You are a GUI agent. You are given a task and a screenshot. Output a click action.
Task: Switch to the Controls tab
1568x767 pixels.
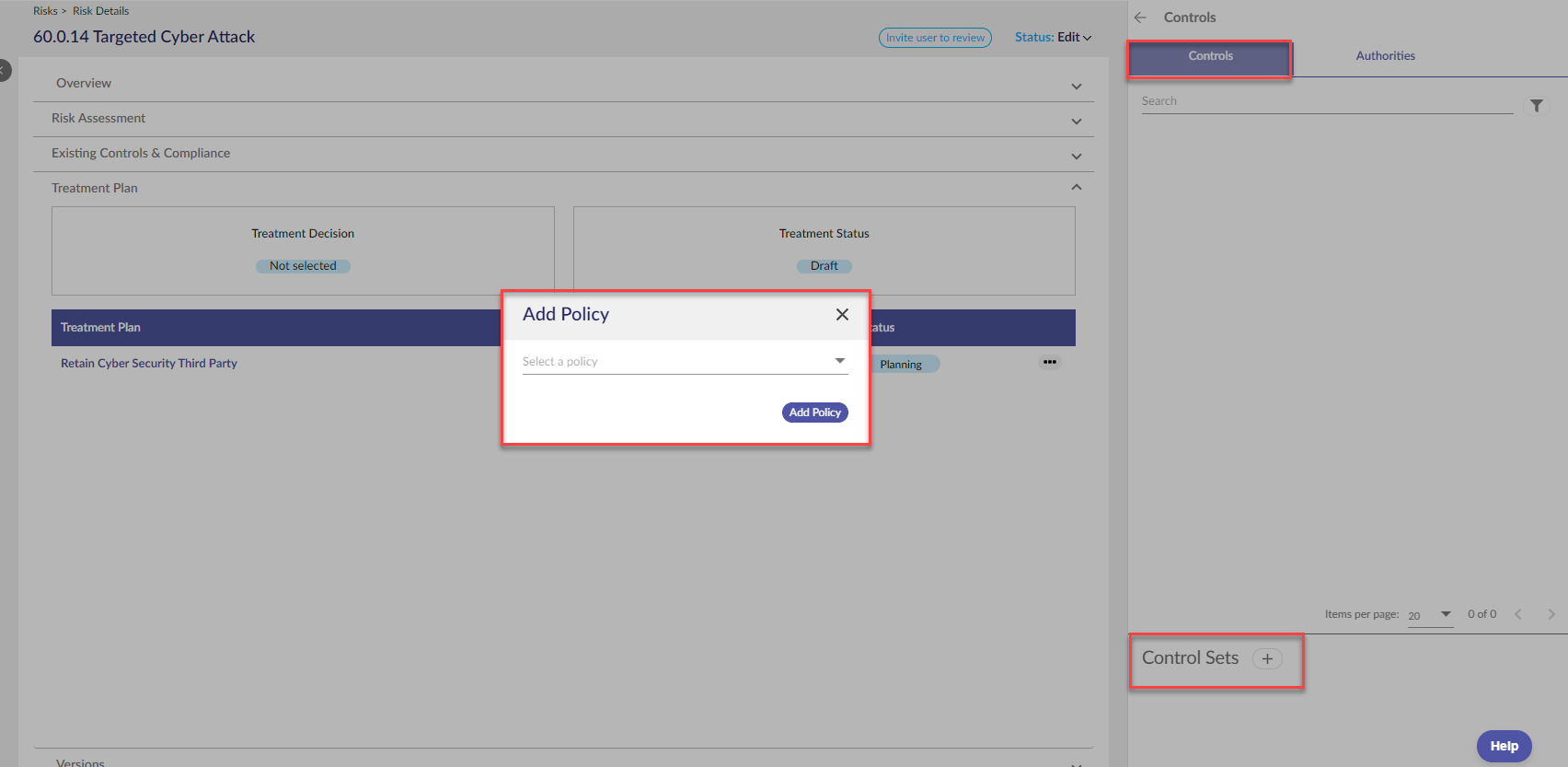[1210, 56]
